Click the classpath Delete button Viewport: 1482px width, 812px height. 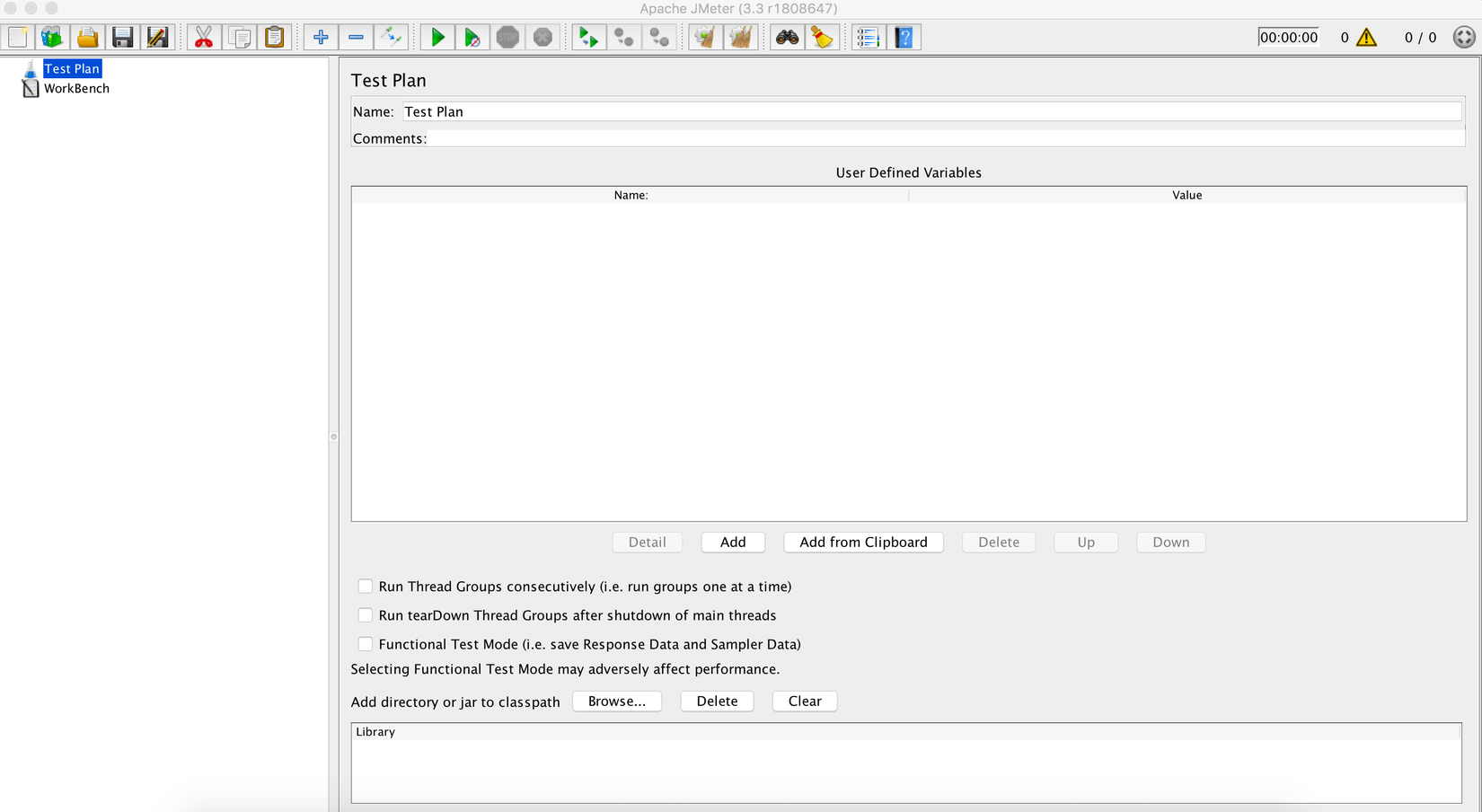tap(717, 701)
